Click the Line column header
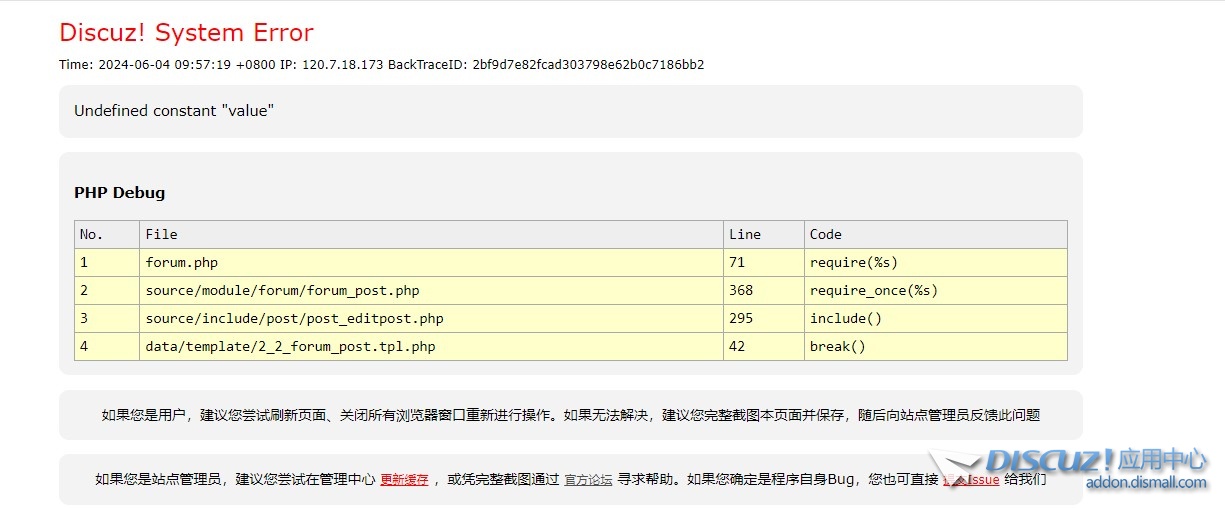Screen dimensions: 1225x508 [745, 235]
